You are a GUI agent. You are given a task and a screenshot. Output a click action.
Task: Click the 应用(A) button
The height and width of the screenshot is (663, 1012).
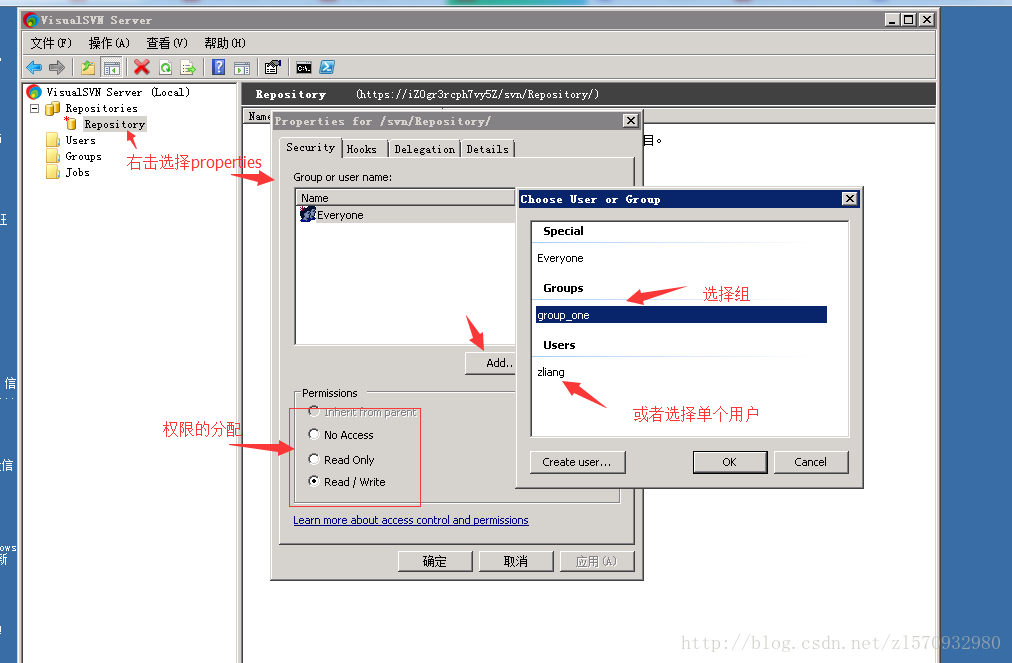pyautogui.click(x=596, y=561)
